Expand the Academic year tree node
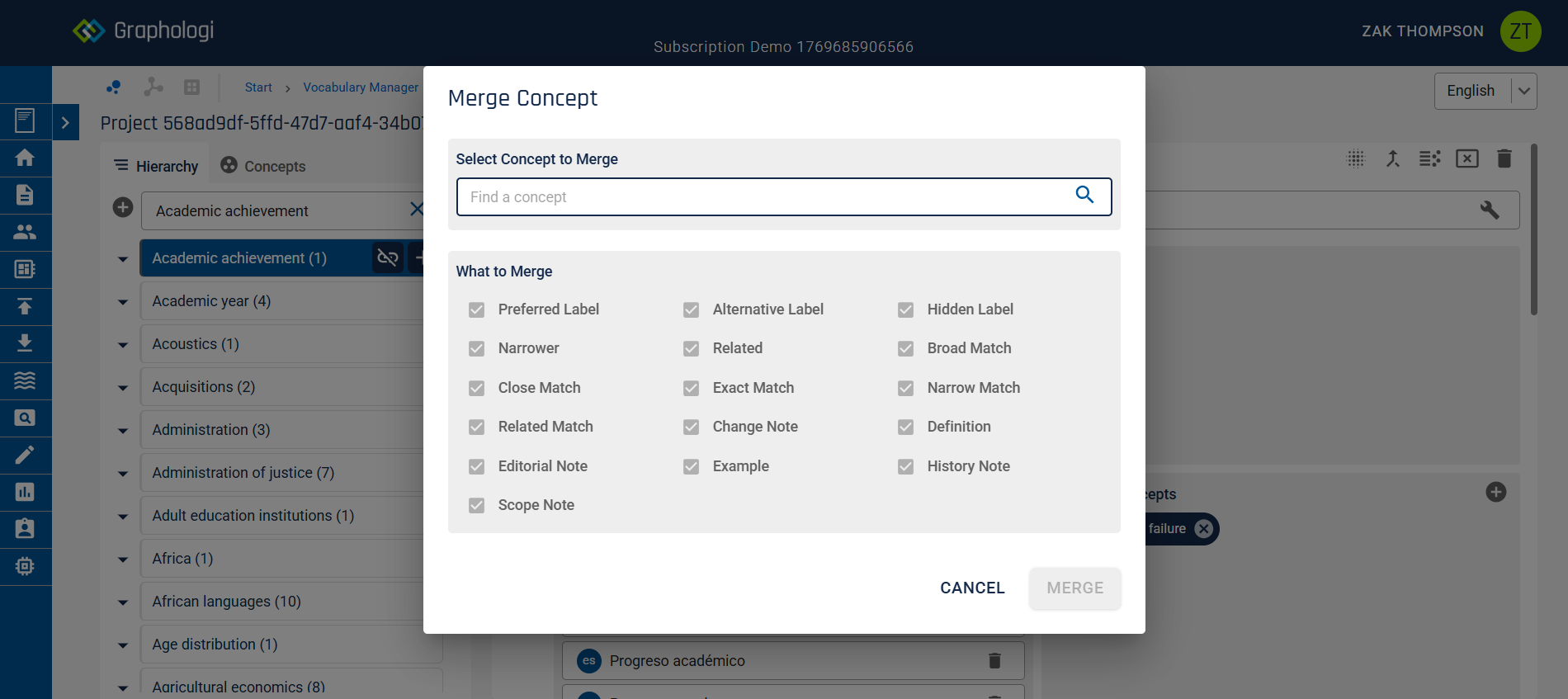The width and height of the screenshot is (1568, 699). (123, 302)
